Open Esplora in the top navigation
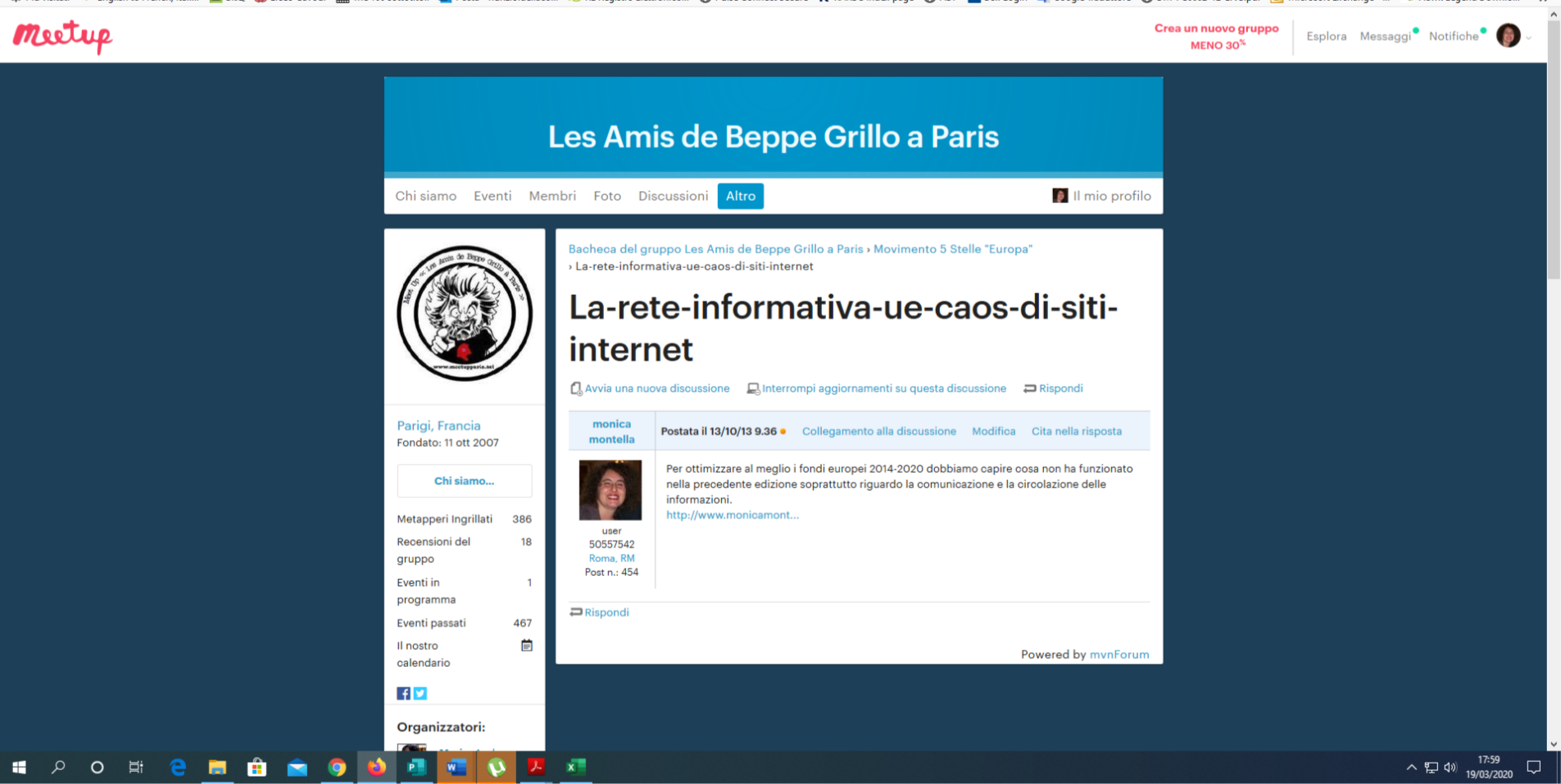Screen dimensions: 1561x784 point(1327,36)
